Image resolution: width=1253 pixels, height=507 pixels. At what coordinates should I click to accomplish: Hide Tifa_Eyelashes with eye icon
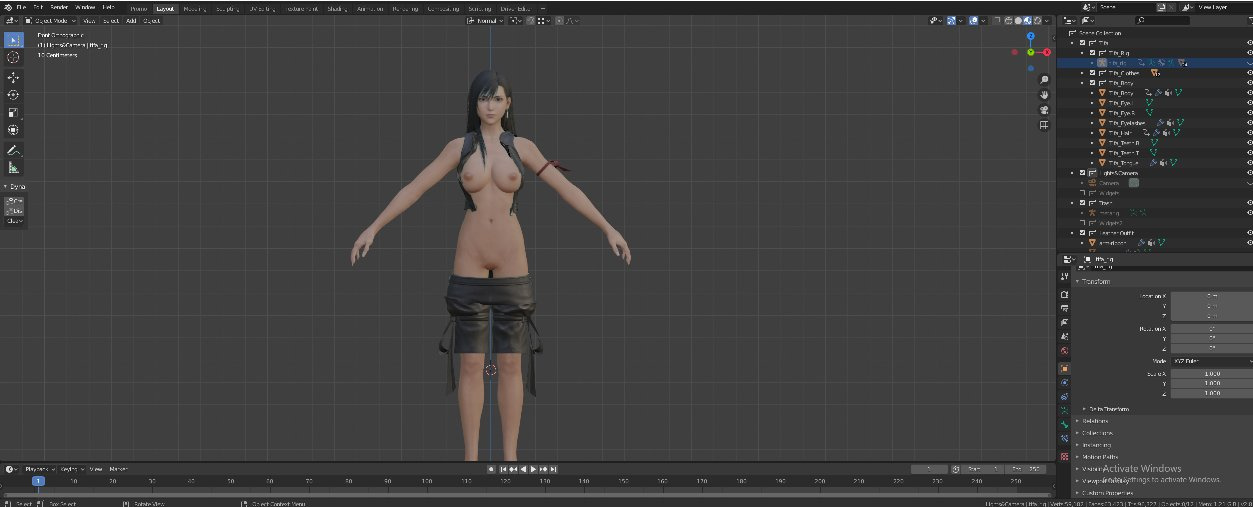pyautogui.click(x=1249, y=122)
